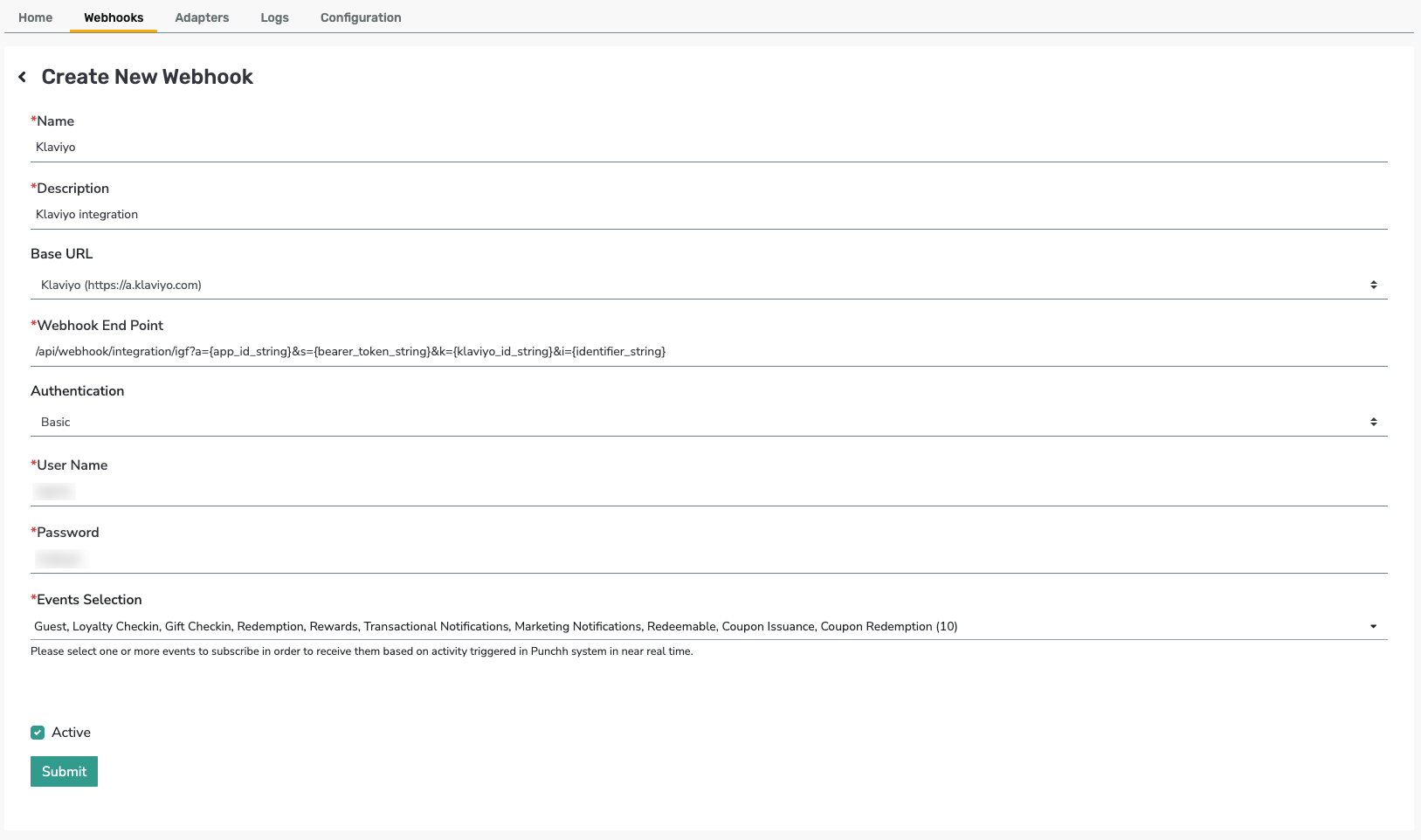Click the Webhook End Point field

[x=709, y=352]
